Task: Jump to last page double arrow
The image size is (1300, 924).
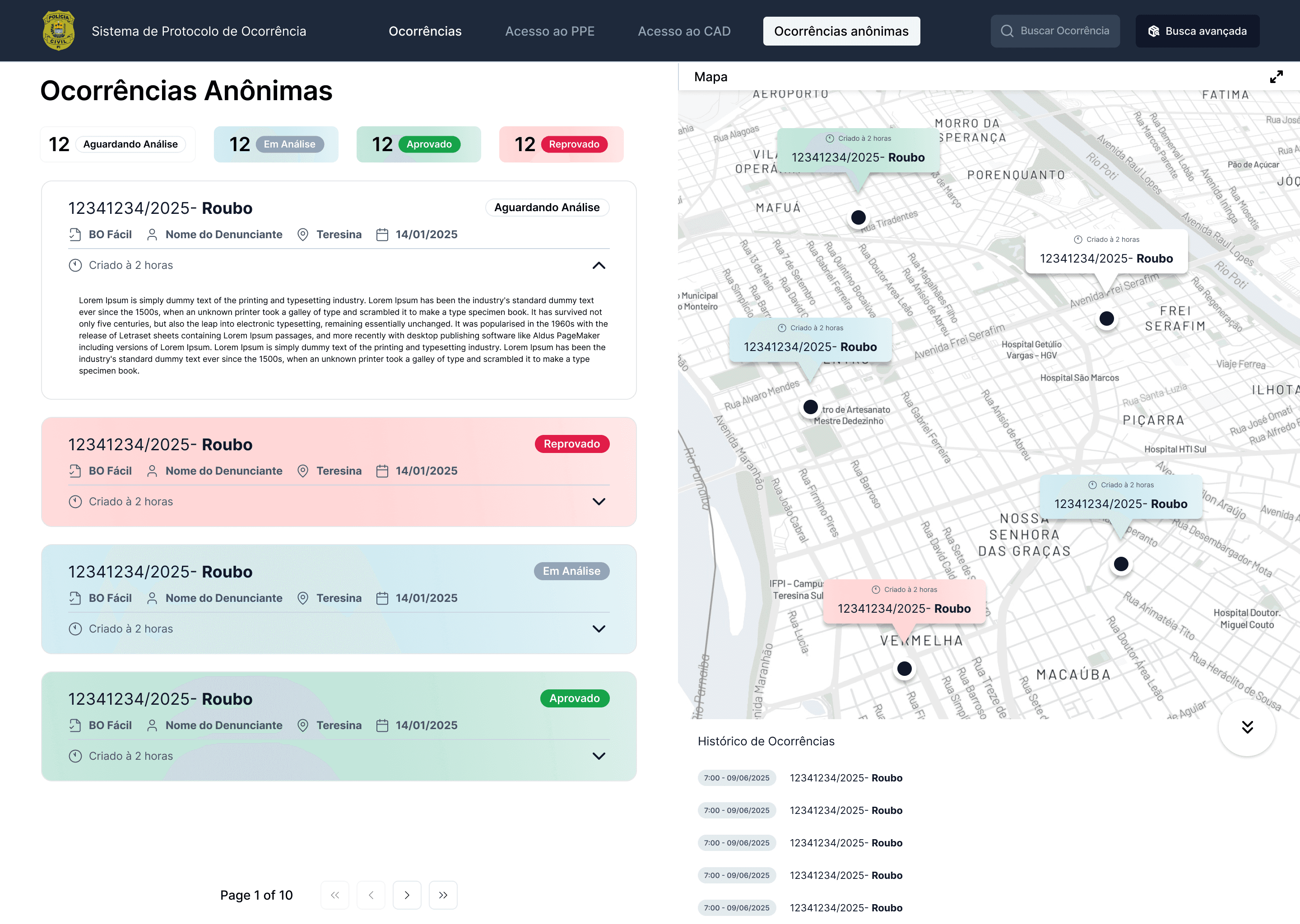Action: tap(443, 895)
